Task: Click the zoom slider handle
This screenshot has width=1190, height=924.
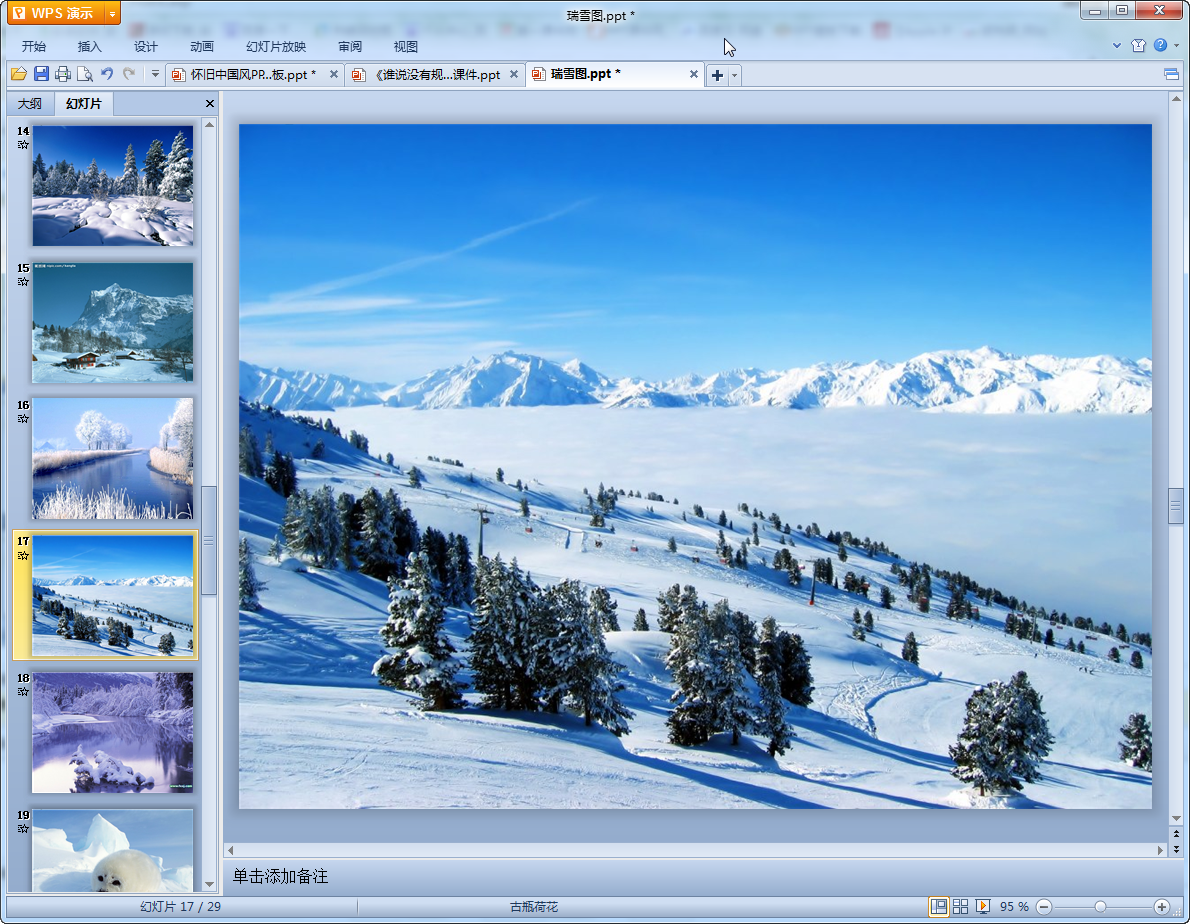Action: click(1100, 907)
